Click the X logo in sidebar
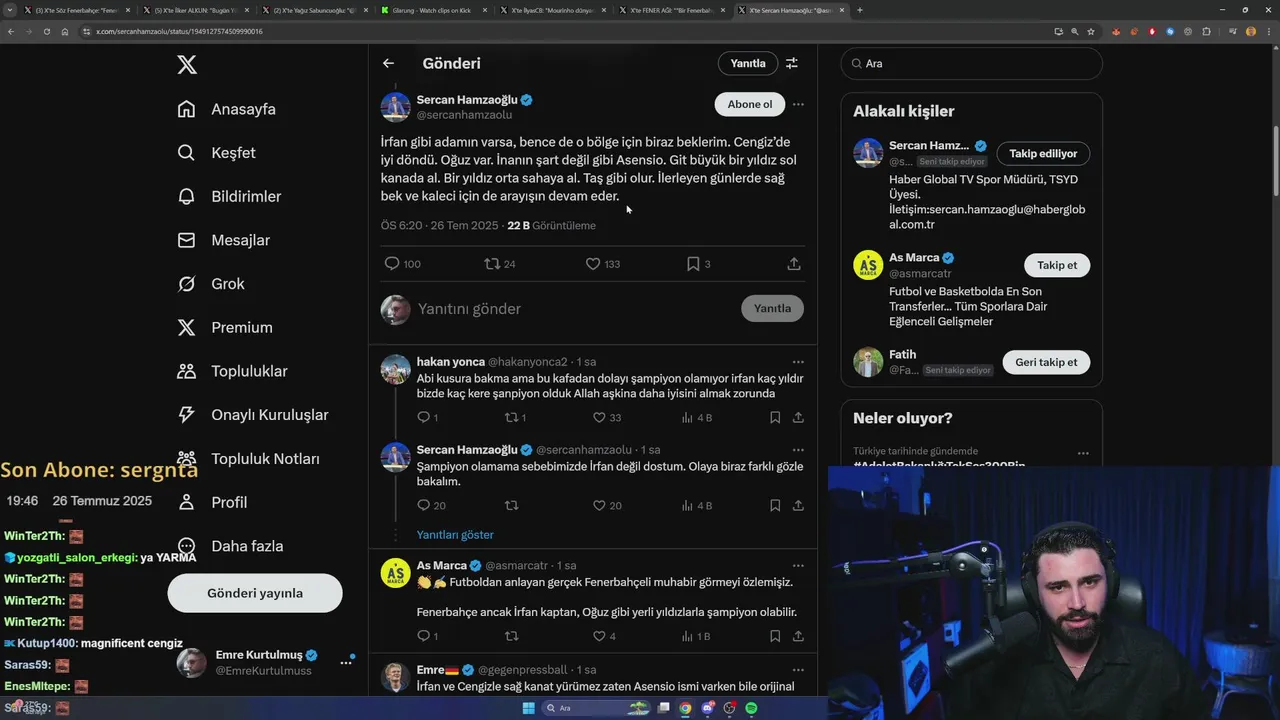Screen dimensions: 1280x720 pyautogui.click(x=187, y=65)
